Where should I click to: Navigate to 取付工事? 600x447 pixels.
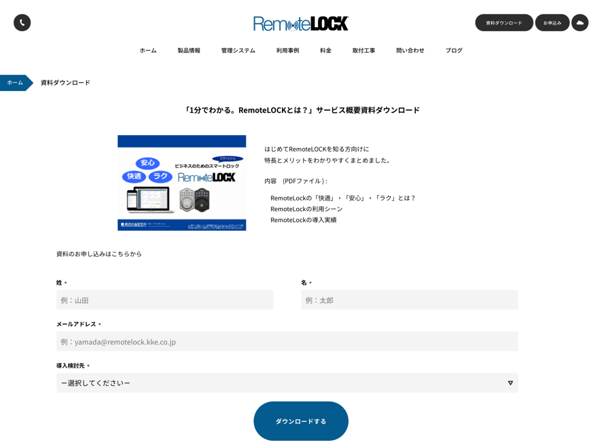click(x=363, y=50)
